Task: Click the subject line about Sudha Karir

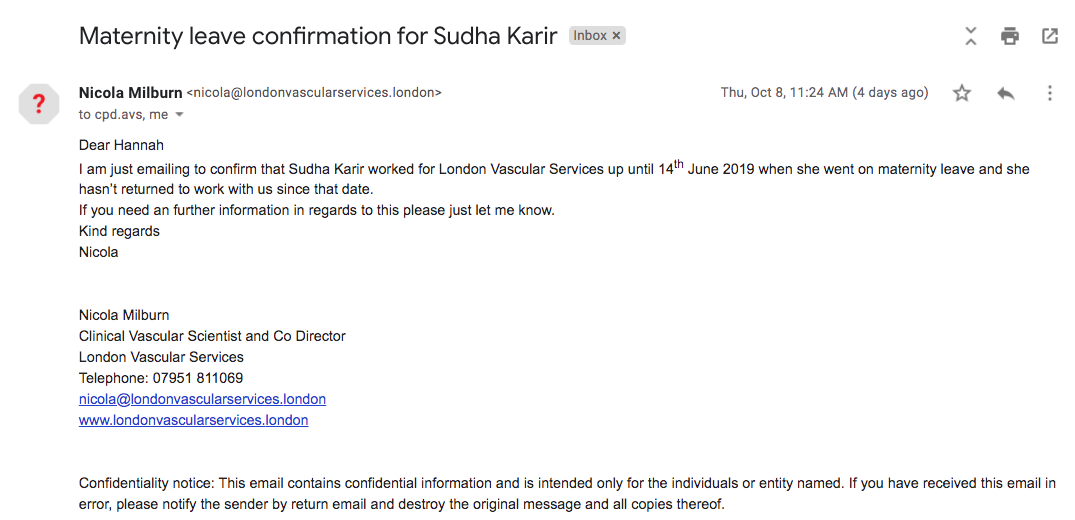Action: point(317,37)
